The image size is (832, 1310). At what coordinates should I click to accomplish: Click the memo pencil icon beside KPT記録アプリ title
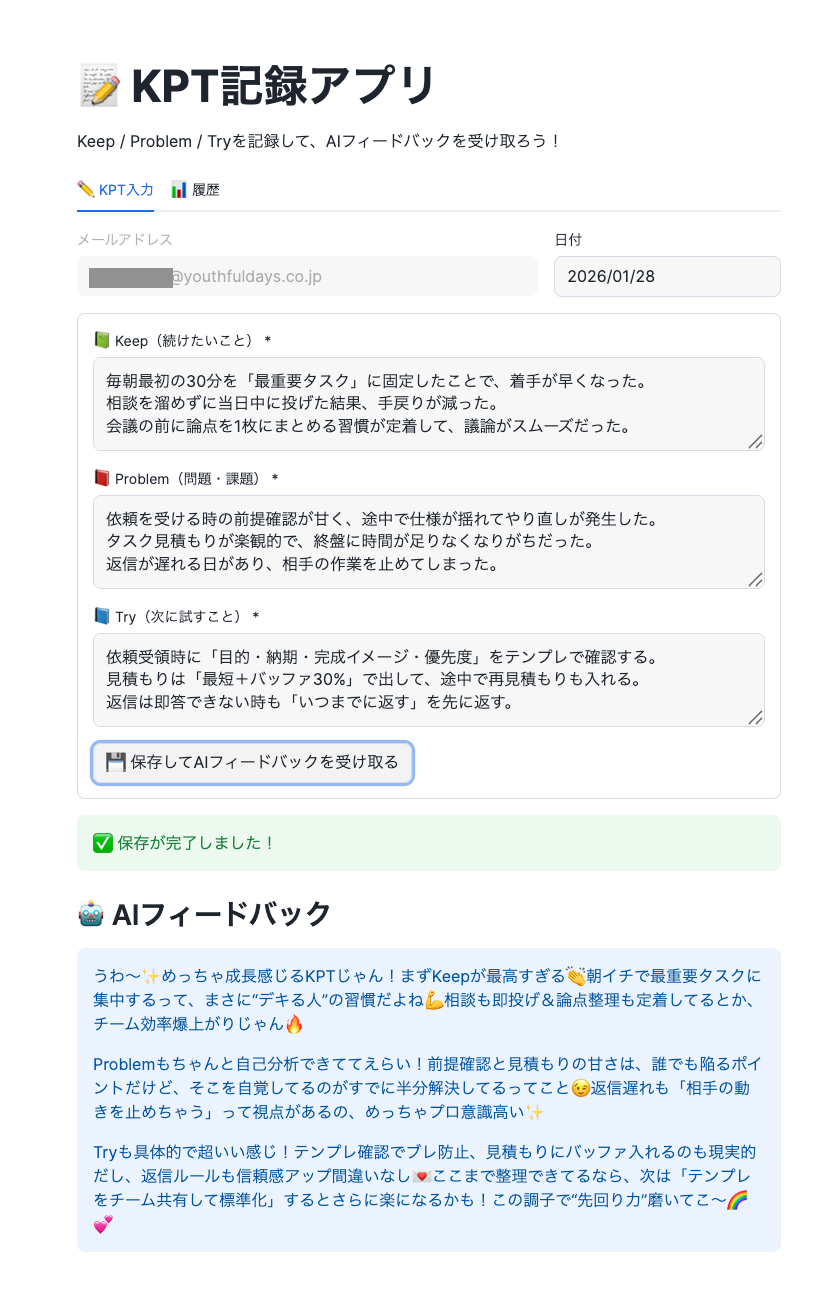pyautogui.click(x=99, y=86)
